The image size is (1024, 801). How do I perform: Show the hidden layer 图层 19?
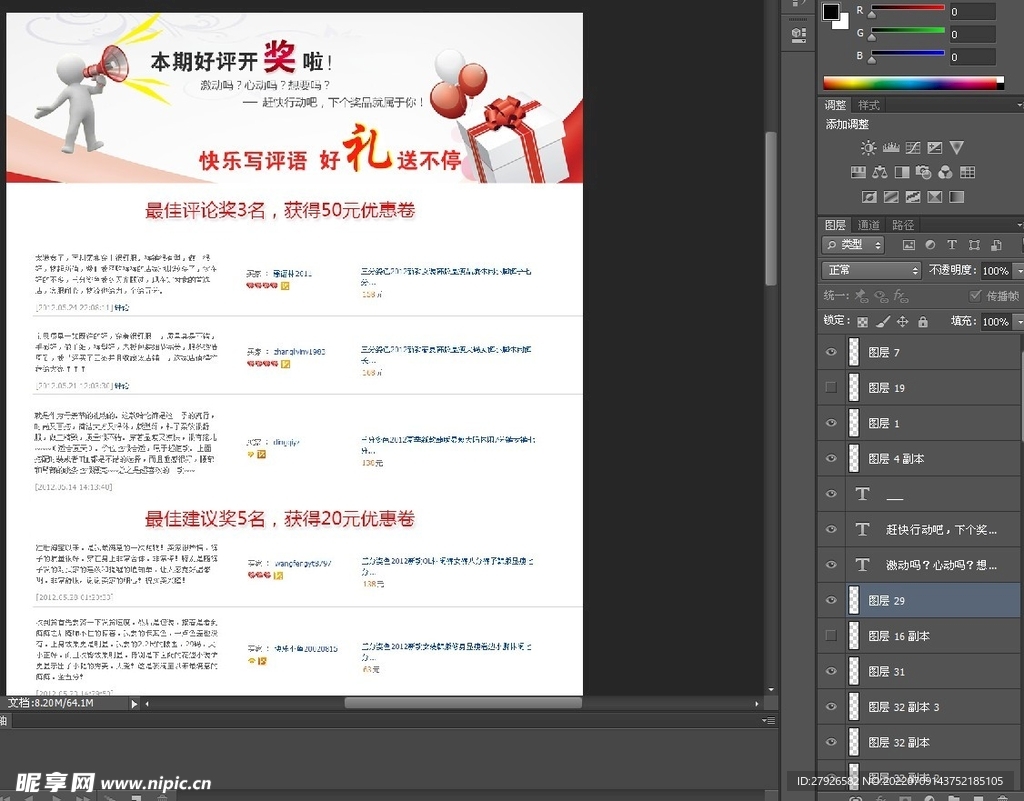pyautogui.click(x=831, y=388)
